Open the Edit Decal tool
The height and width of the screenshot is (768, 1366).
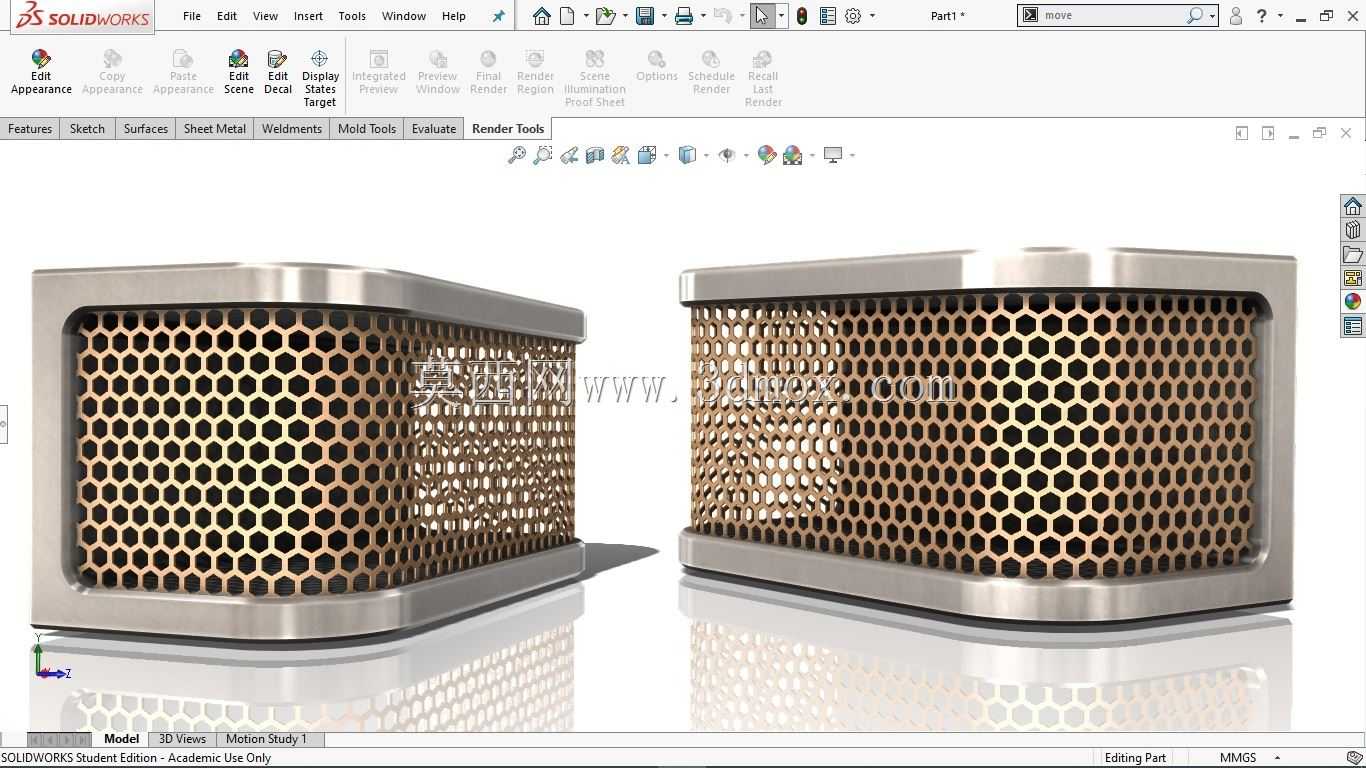coord(278,72)
